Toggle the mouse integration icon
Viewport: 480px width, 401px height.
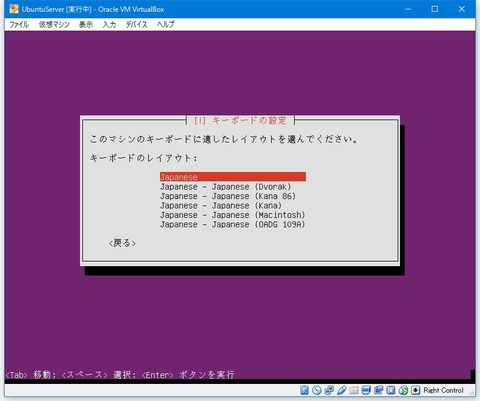click(x=403, y=390)
